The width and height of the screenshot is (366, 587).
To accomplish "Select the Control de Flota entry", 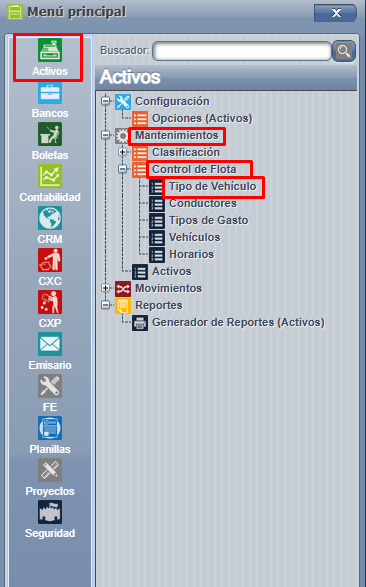I will 194,169.
